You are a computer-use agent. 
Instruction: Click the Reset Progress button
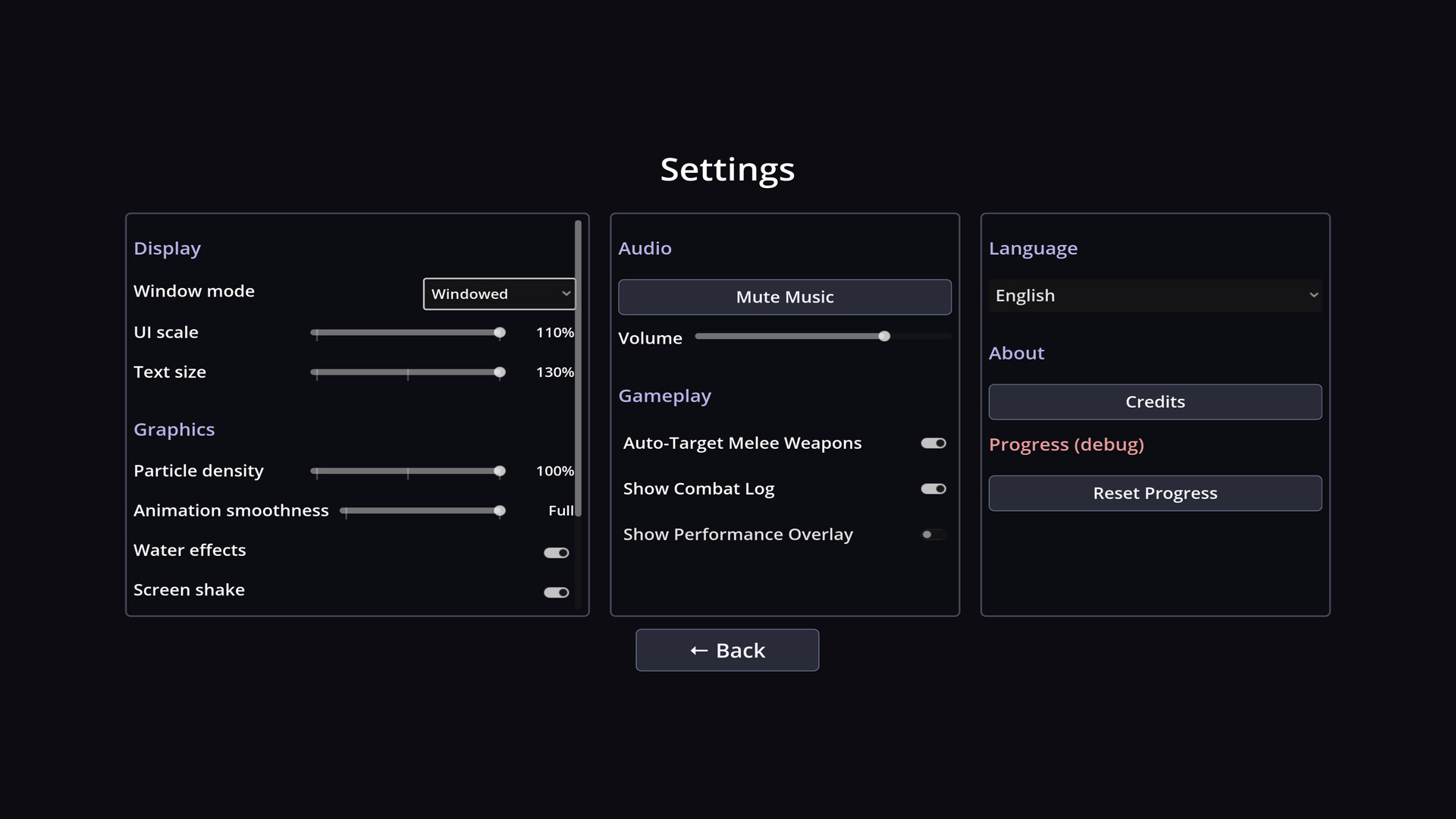pos(1155,494)
